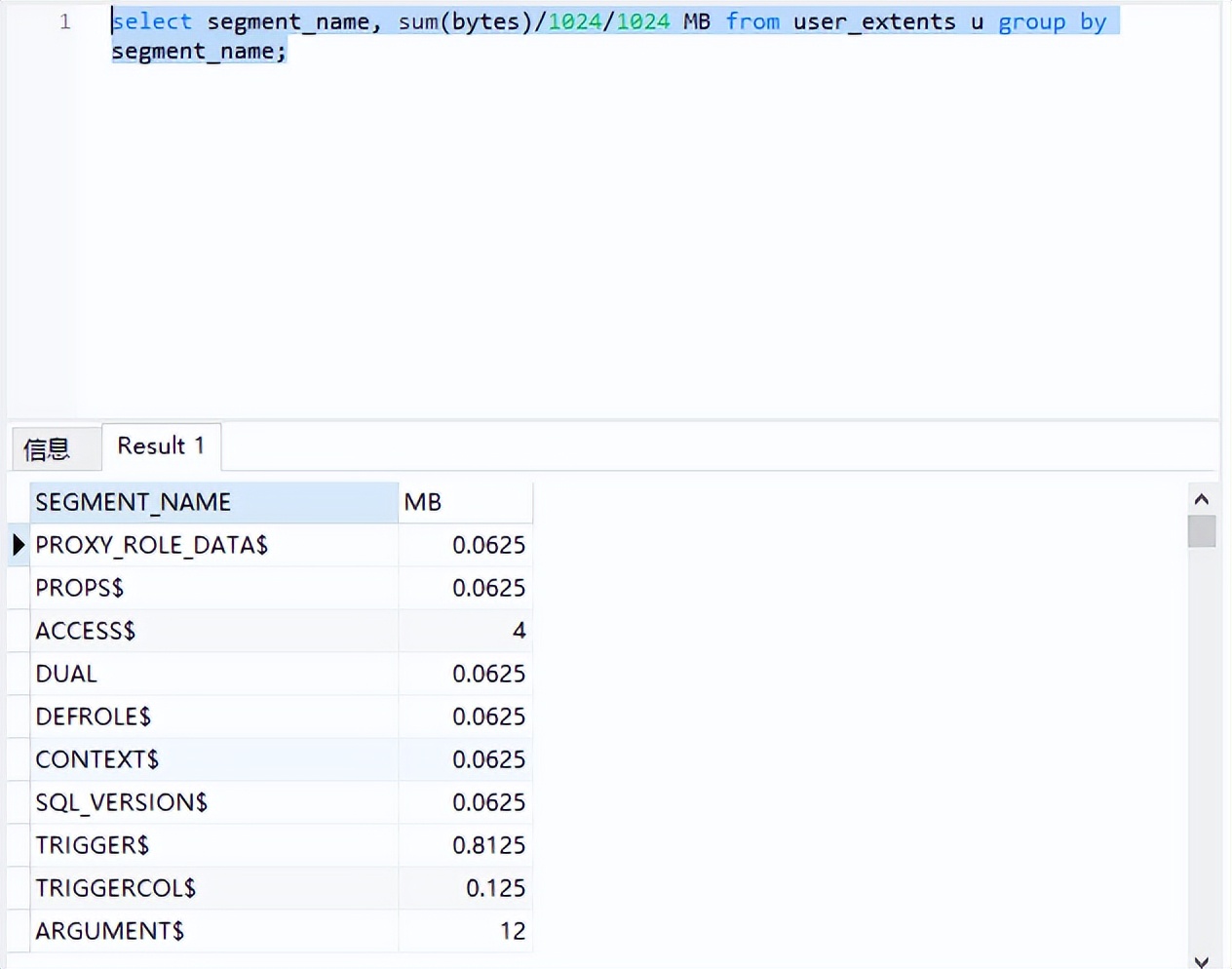
Task: Select the ARGUMENT$ MB value 12
Action: tap(512, 931)
